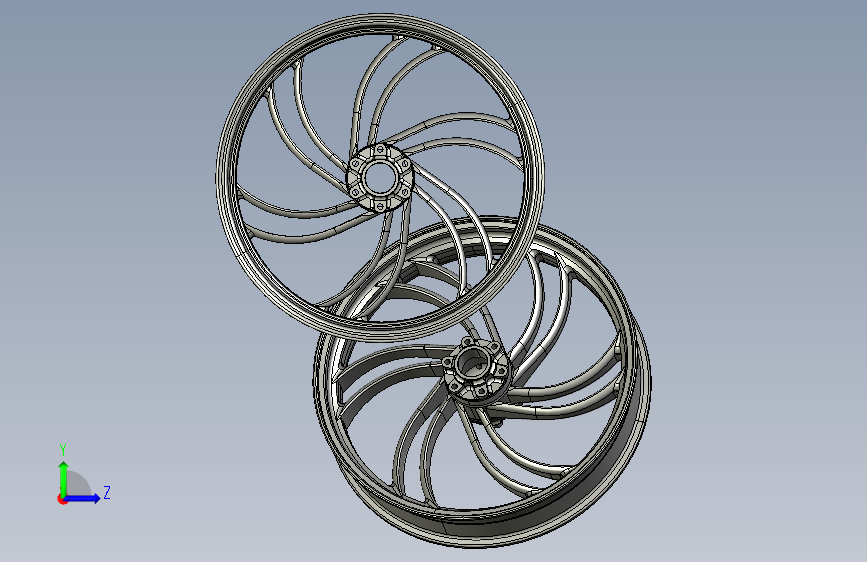This screenshot has width=867, height=562.
Task: Select the center hub of the lower wheel
Action: (475, 371)
